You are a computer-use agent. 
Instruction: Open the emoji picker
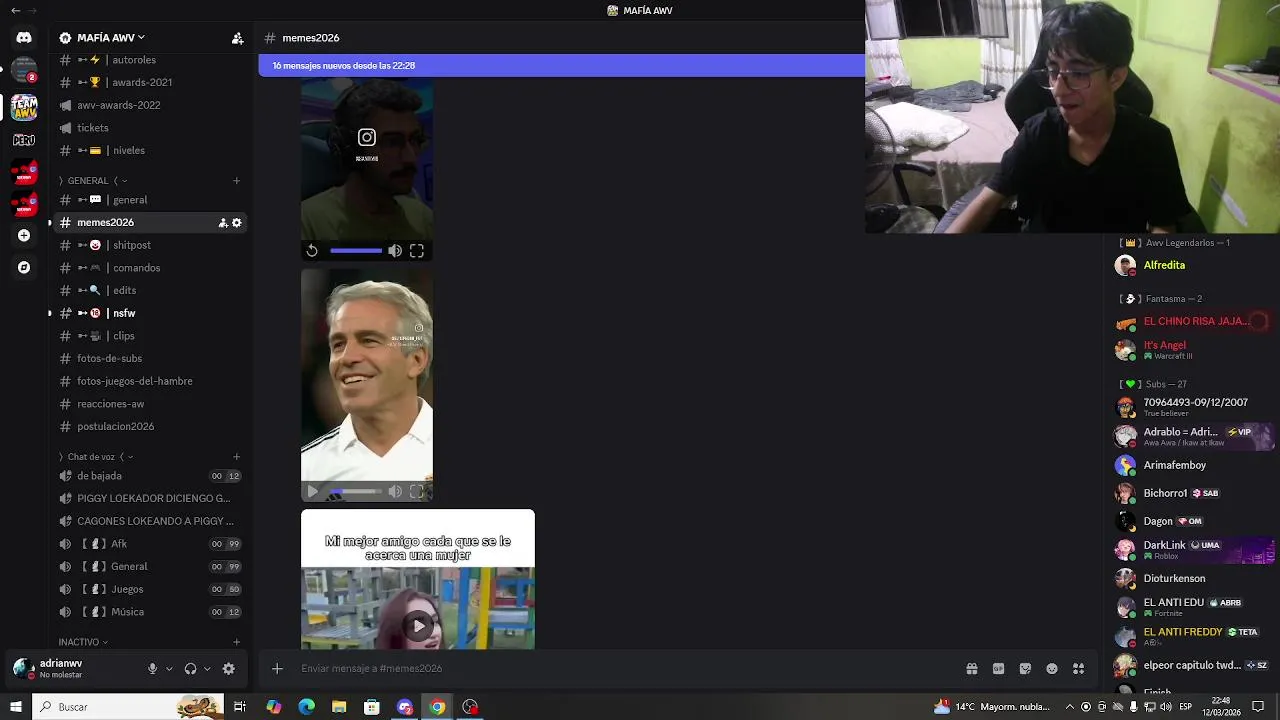point(1052,669)
